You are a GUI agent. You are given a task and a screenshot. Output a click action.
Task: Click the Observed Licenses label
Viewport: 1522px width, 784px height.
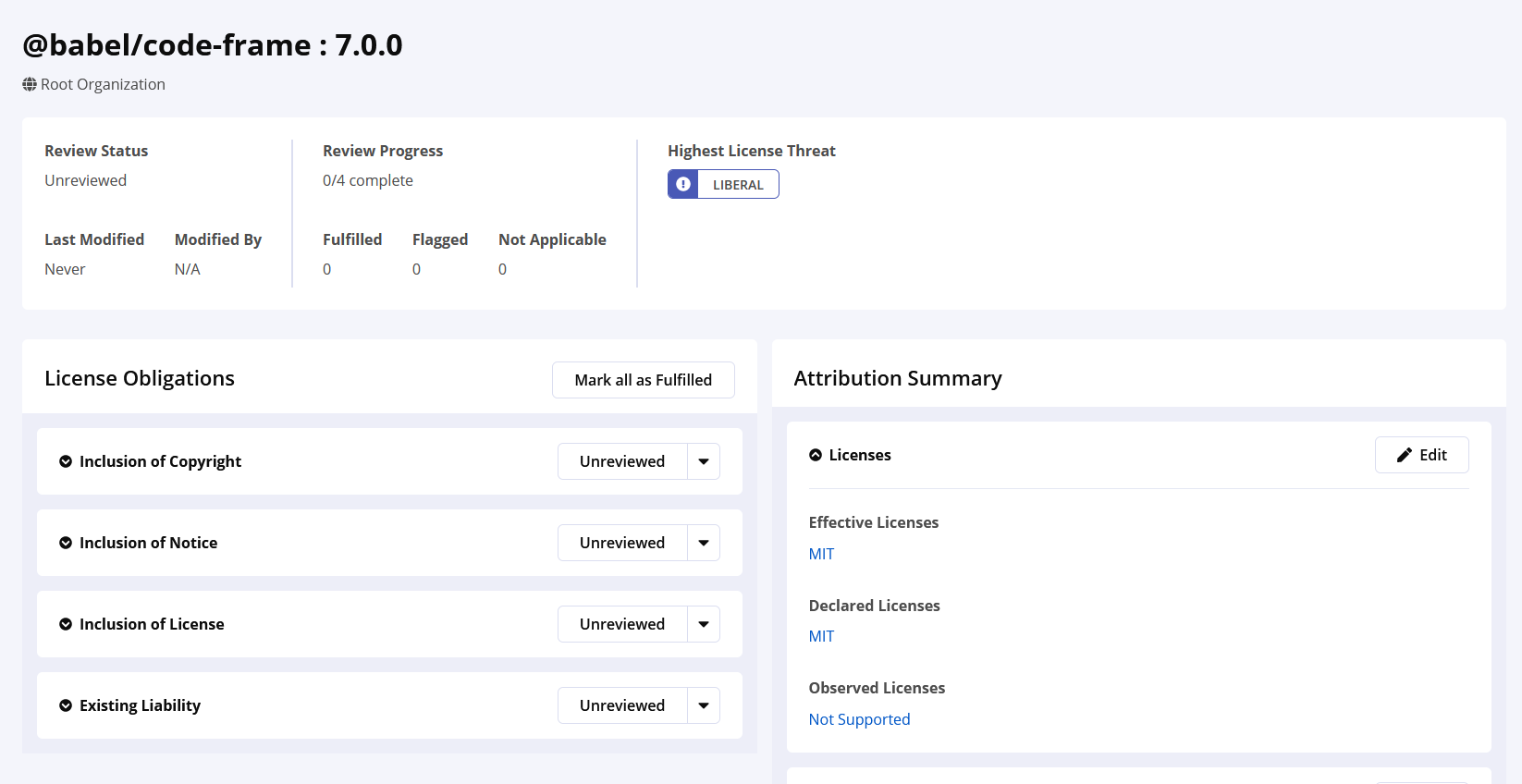pyautogui.click(x=877, y=688)
